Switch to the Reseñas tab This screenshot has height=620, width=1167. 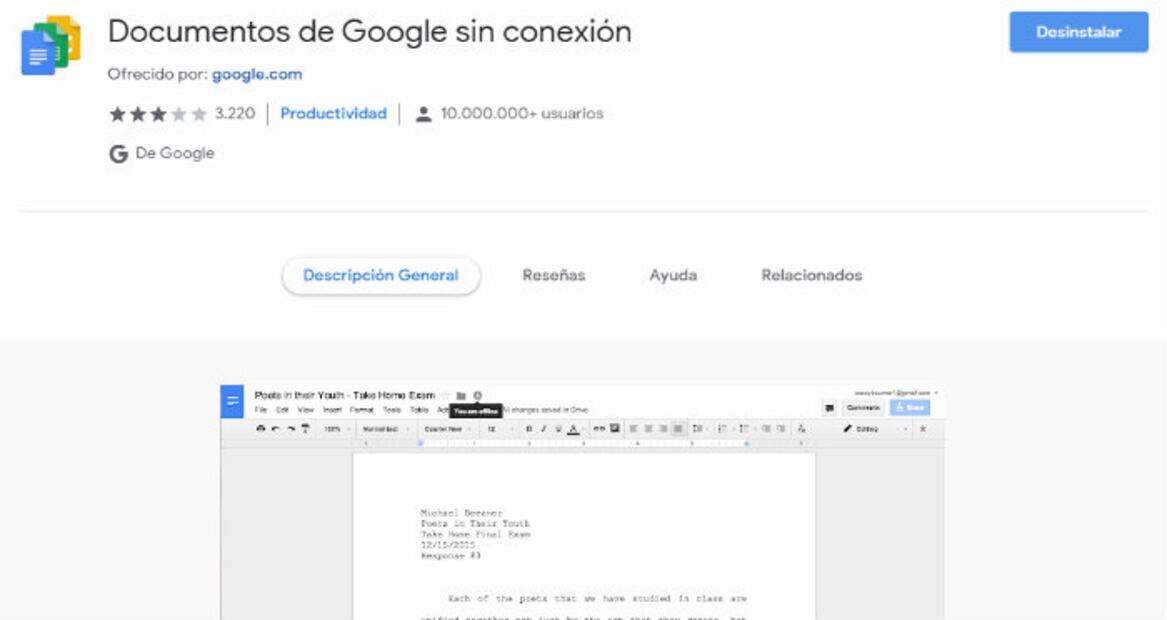554,275
